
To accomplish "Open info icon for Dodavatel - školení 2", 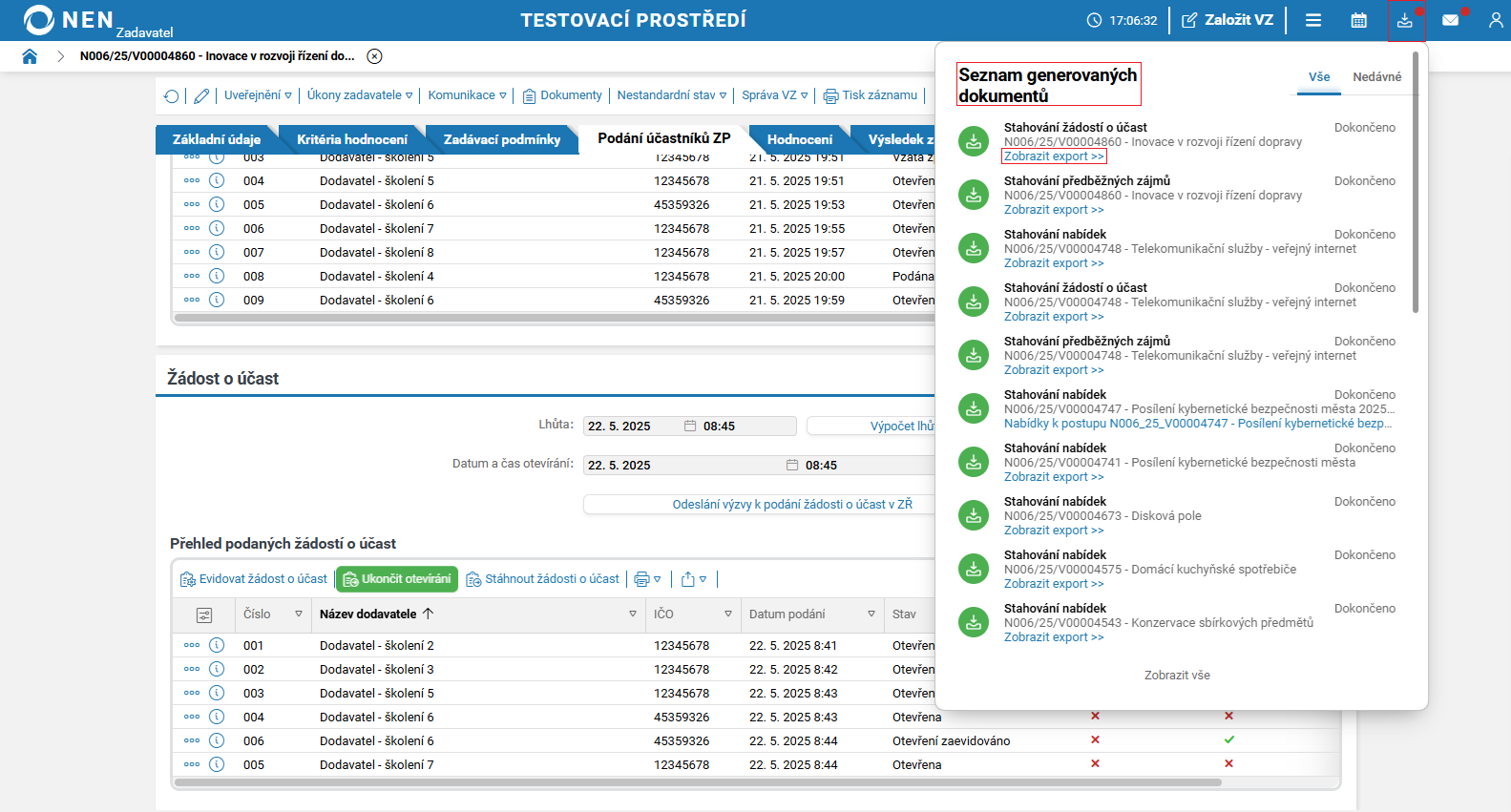I will (217, 646).
